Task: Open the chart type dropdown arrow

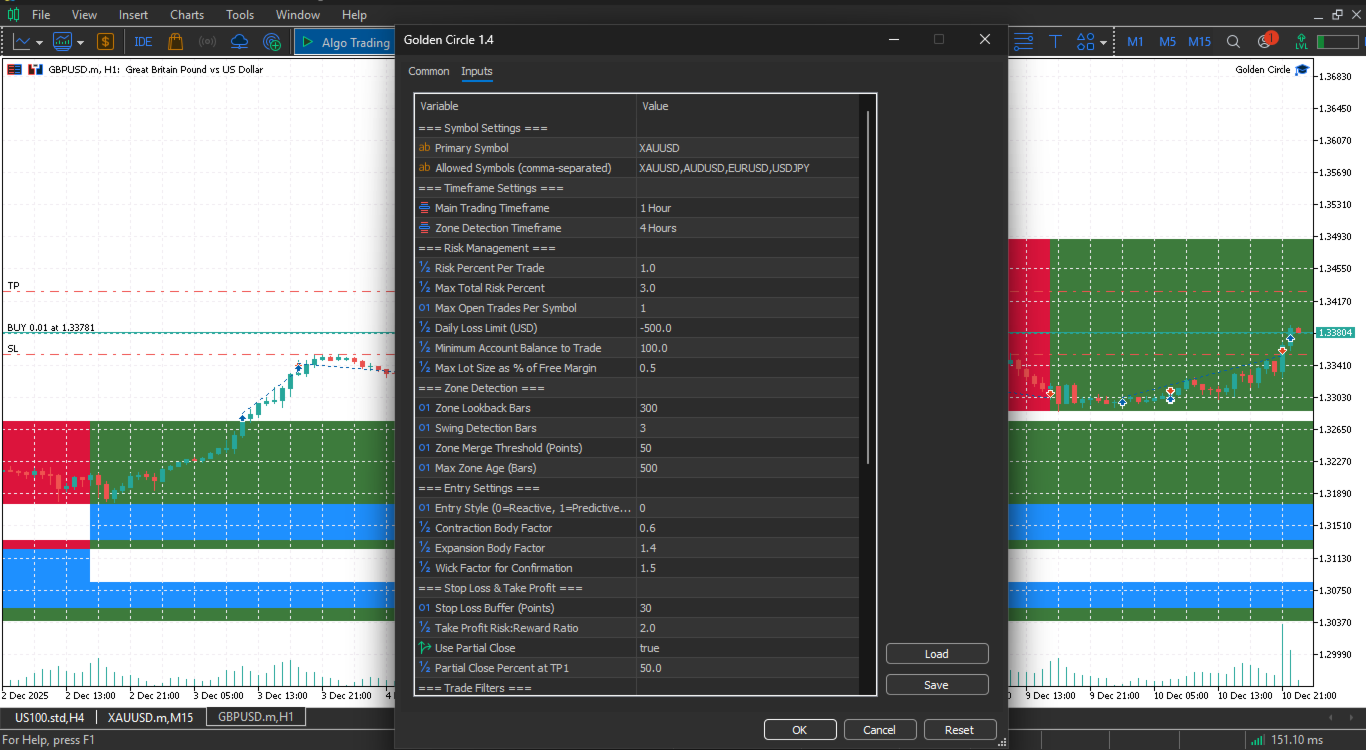Action: (x=39, y=43)
